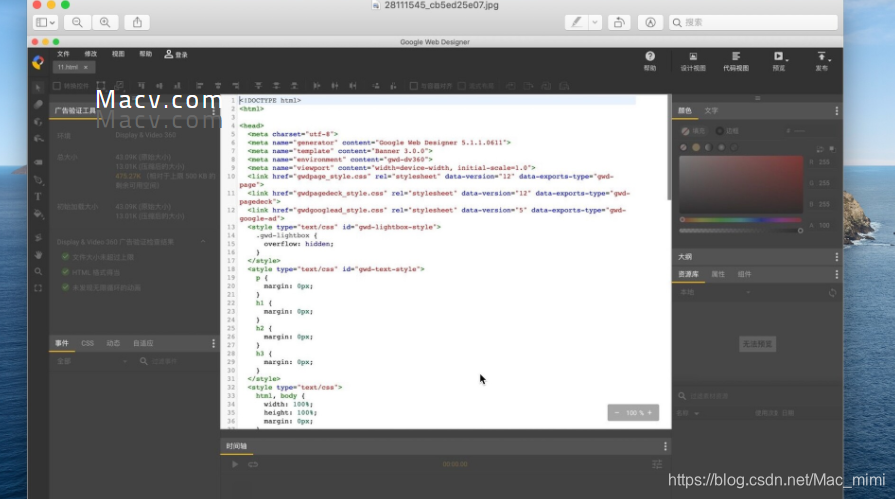Select the Border (边框) color option

click(x=727, y=131)
